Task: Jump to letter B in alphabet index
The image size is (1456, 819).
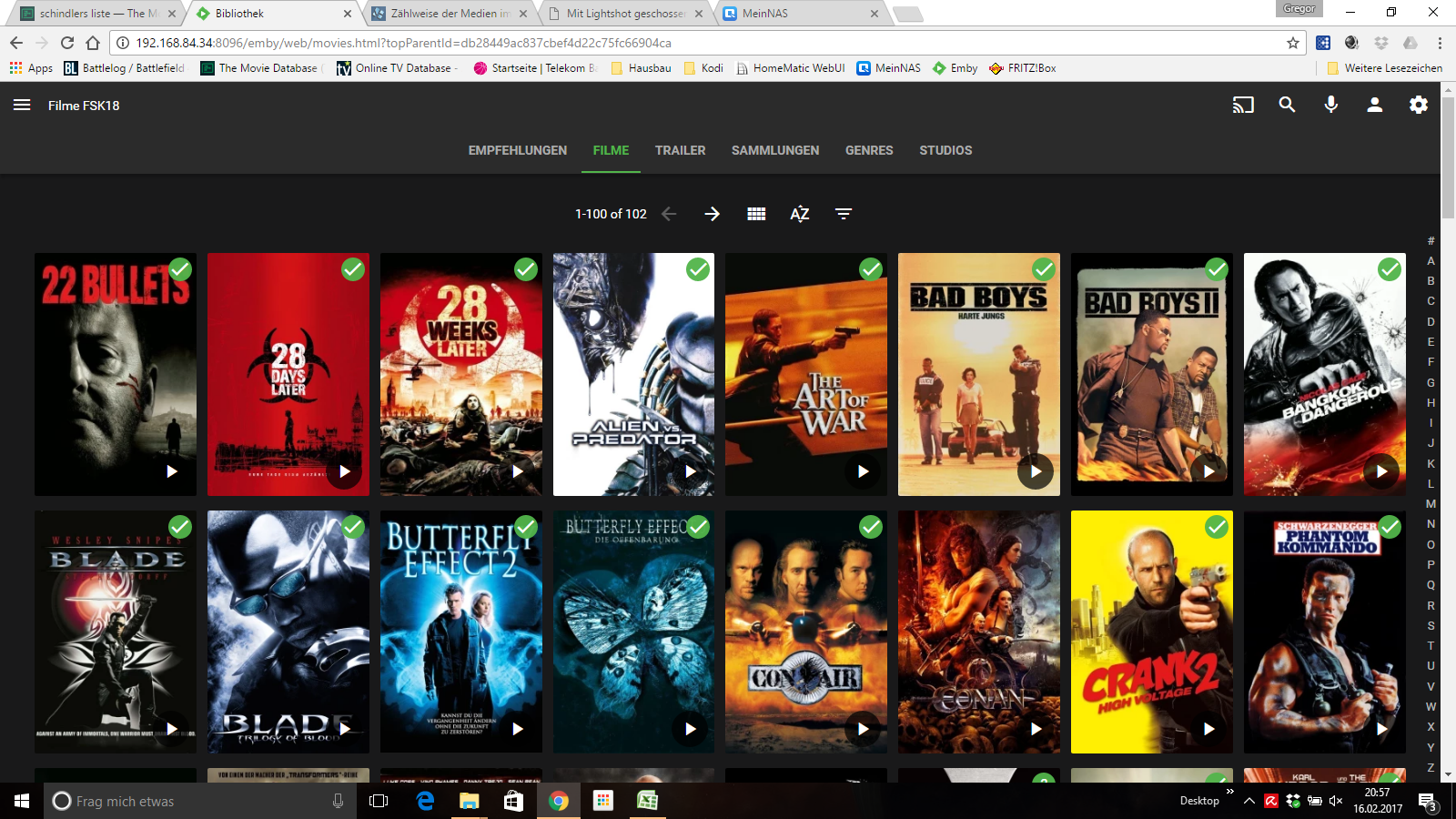Action: pos(1431,281)
